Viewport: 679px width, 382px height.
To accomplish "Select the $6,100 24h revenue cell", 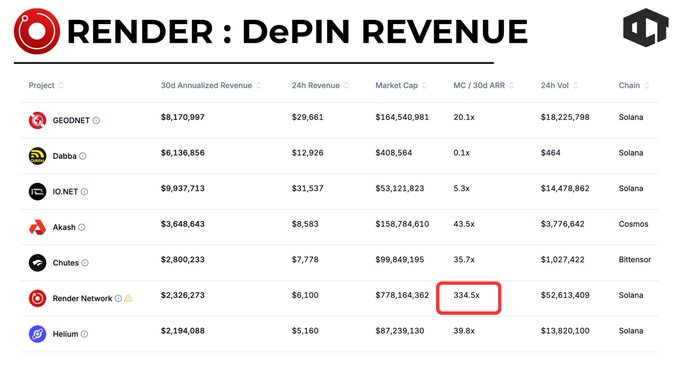I will coord(305,295).
